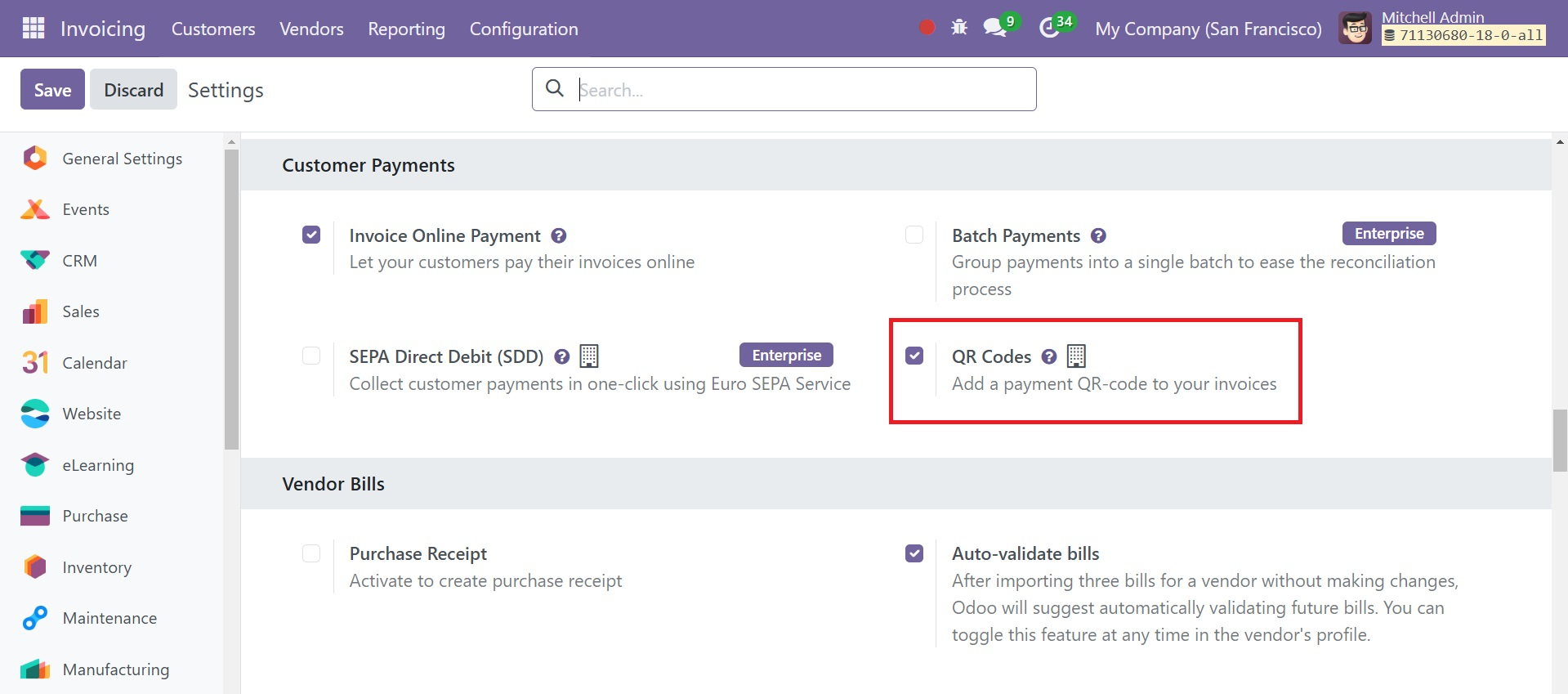The image size is (1568, 694).
Task: Enable Purchase Receipt checkbox
Action: tap(311, 553)
